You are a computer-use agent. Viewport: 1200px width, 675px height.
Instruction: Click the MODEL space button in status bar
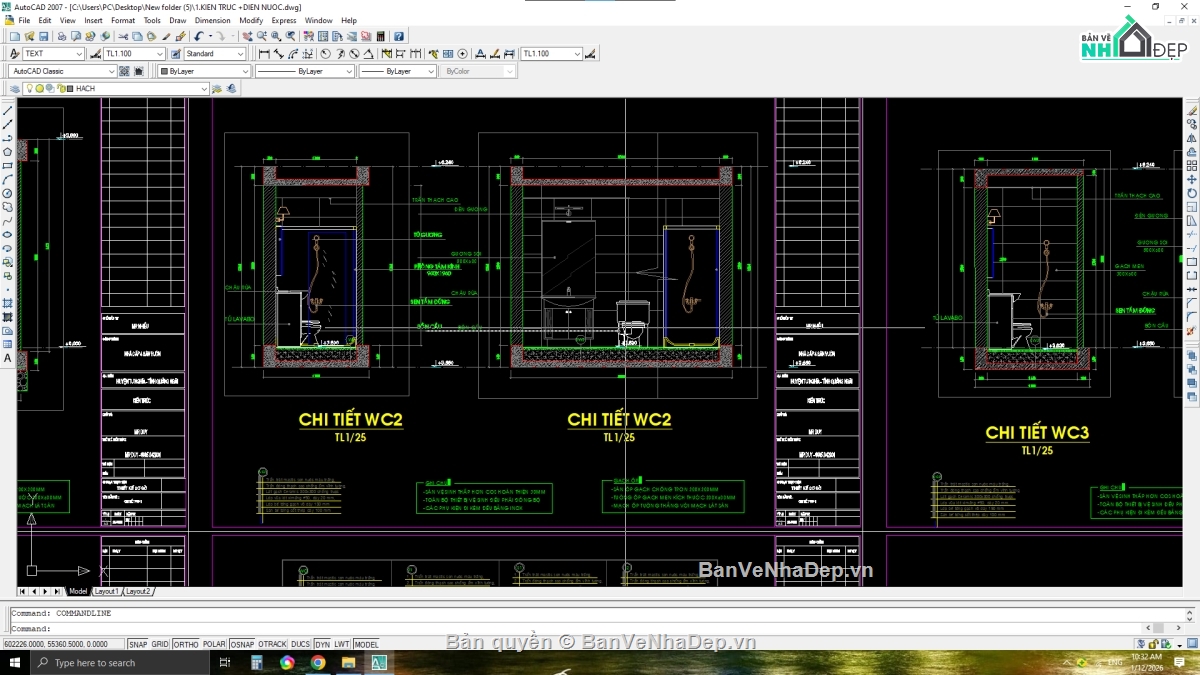pos(367,645)
